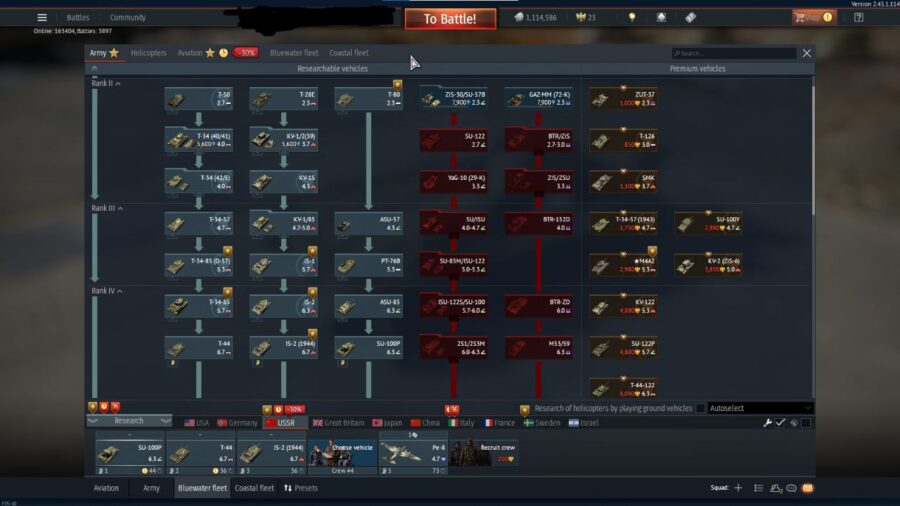The image size is (900, 506).
Task: Select premium SMK tank card
Action: (x=623, y=182)
